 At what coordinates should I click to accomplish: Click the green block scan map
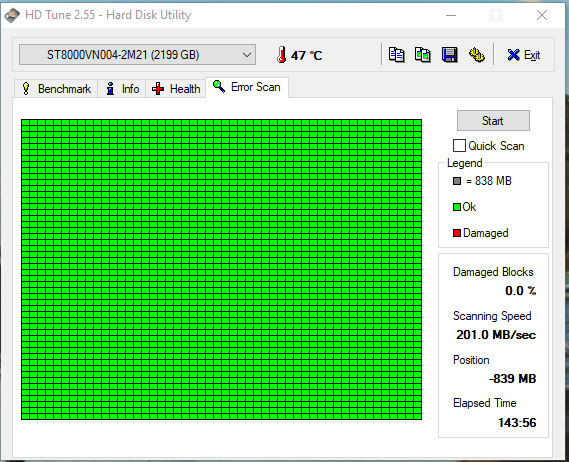(x=221, y=269)
